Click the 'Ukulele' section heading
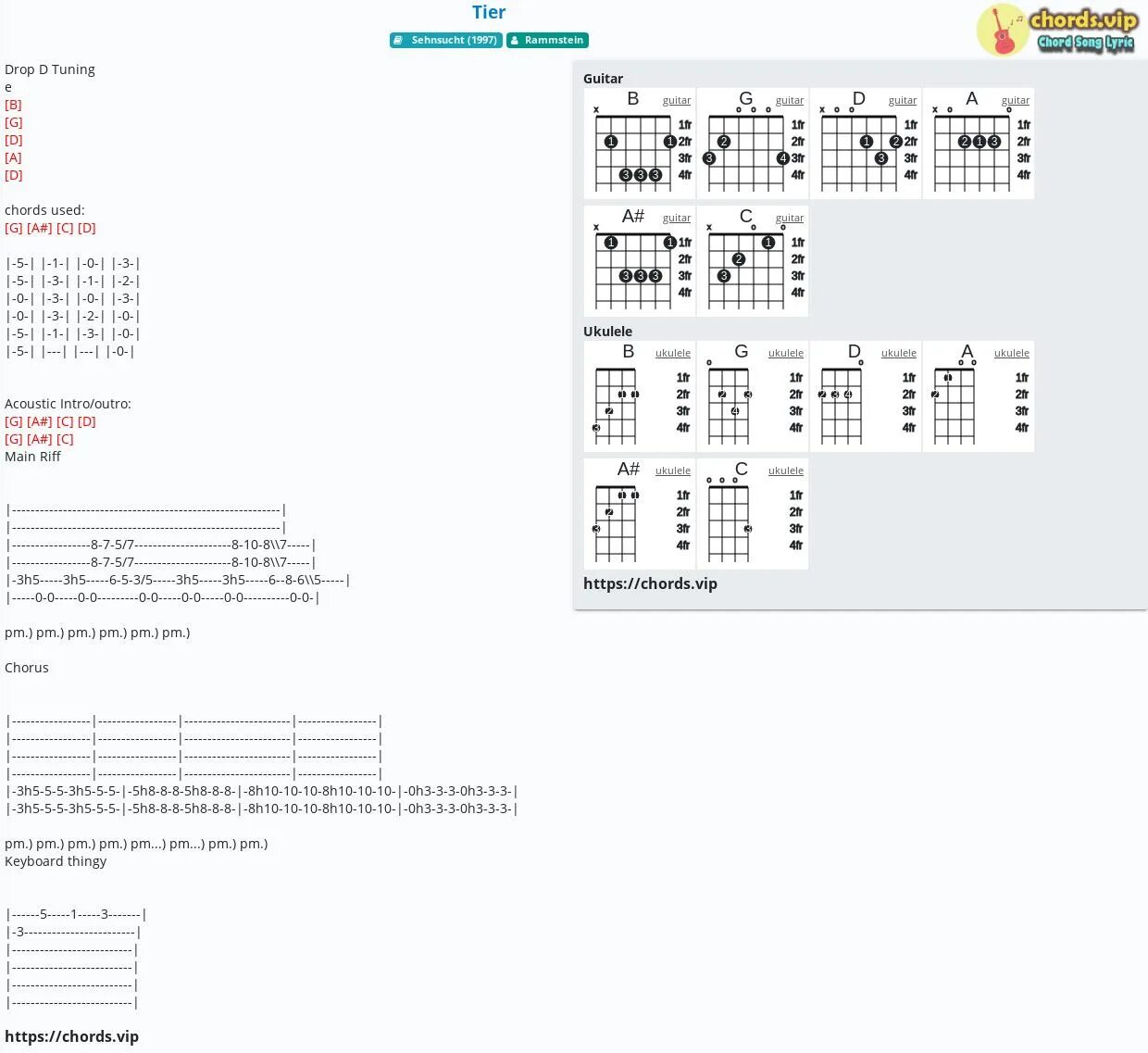The image size is (1148, 1053). point(607,332)
